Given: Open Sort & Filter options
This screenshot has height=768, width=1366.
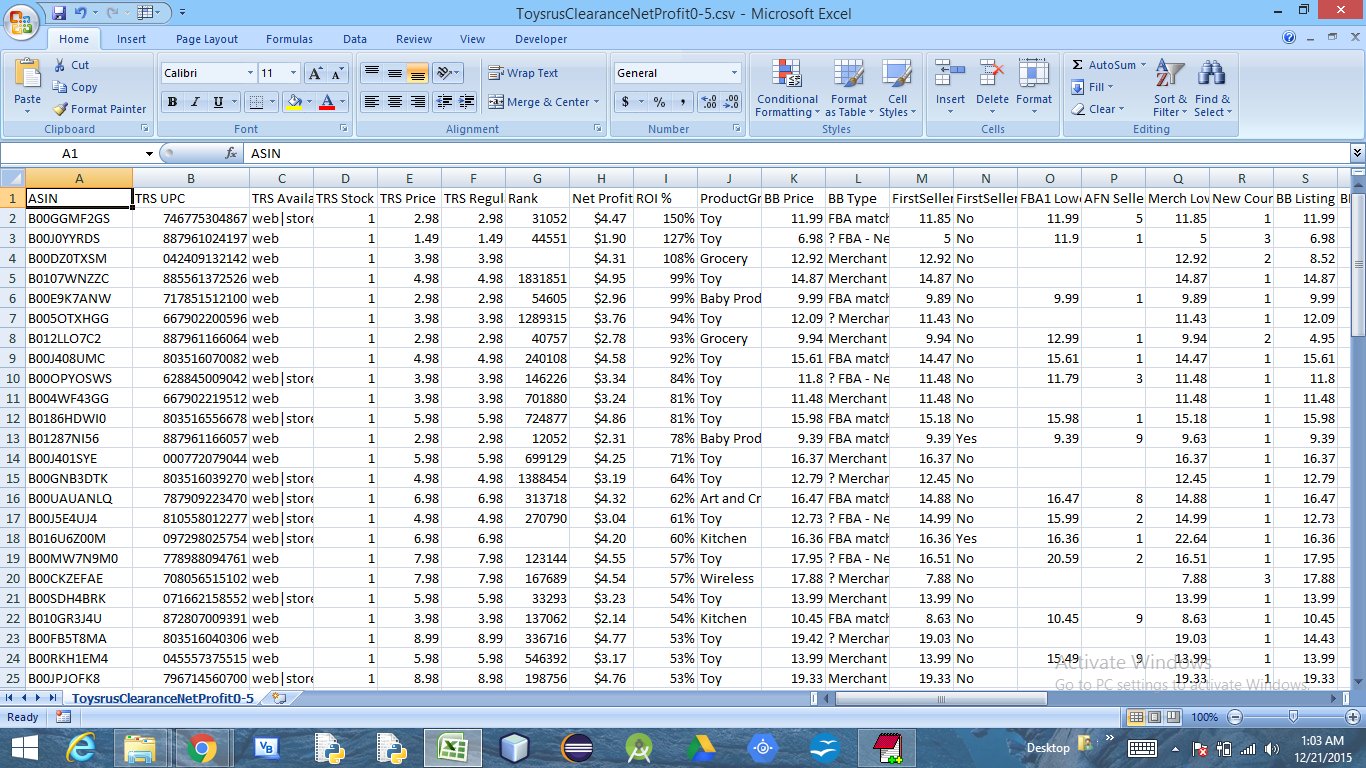Looking at the screenshot, I should pyautogui.click(x=1170, y=88).
